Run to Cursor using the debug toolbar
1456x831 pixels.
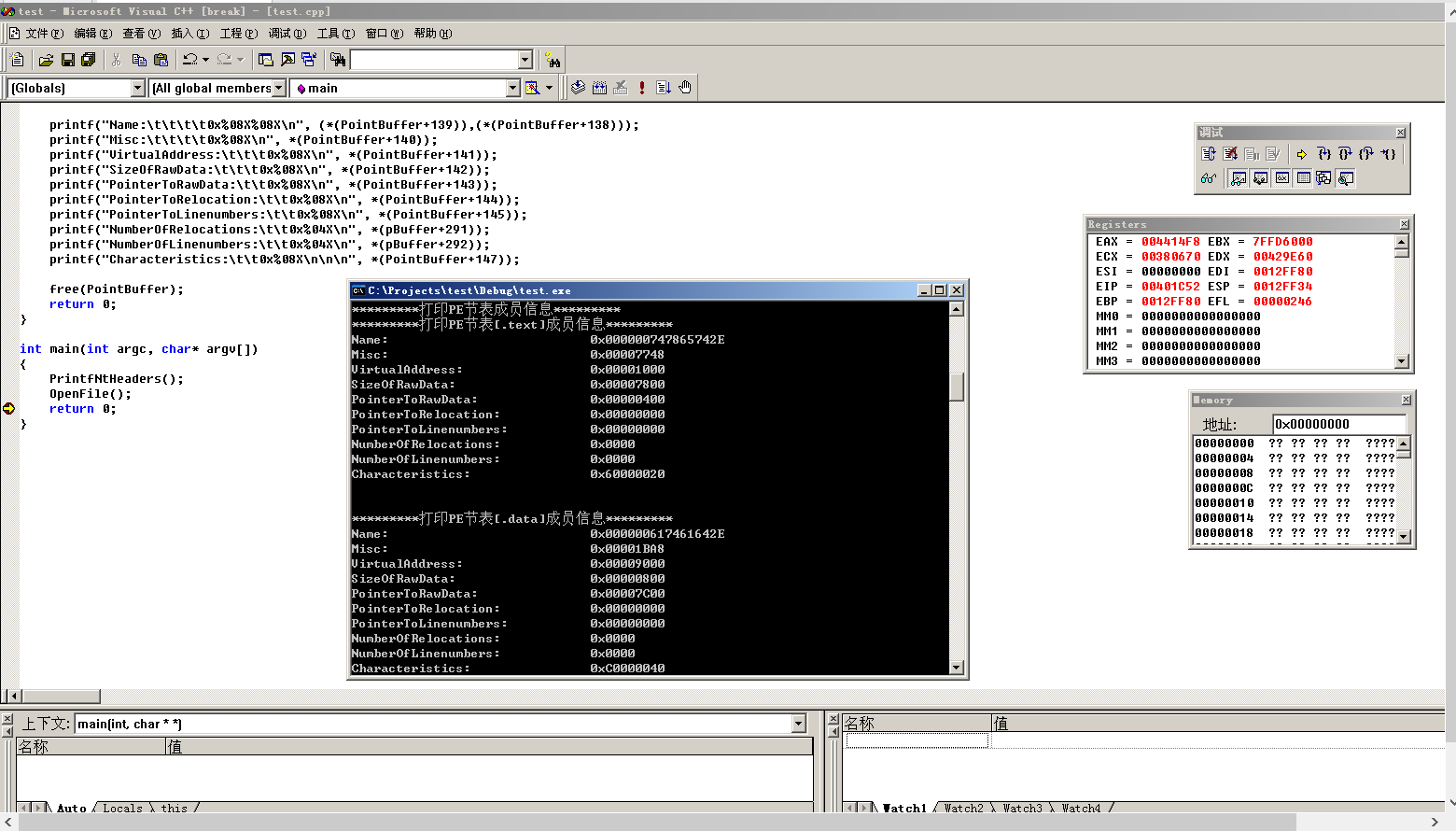tap(1388, 154)
